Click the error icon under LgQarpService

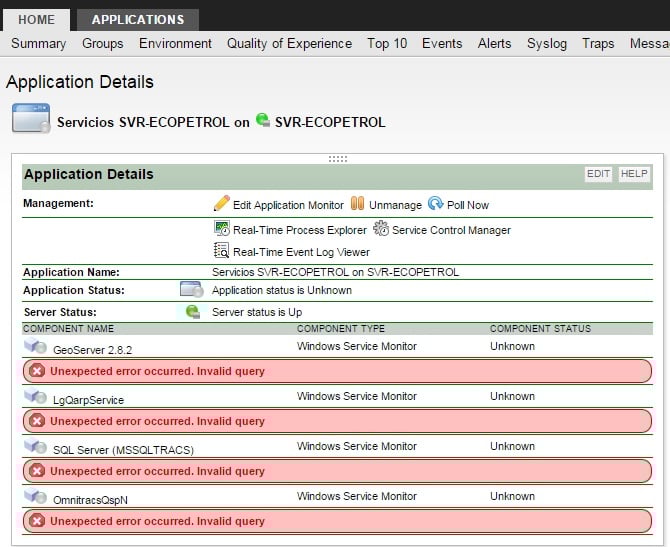(37, 421)
